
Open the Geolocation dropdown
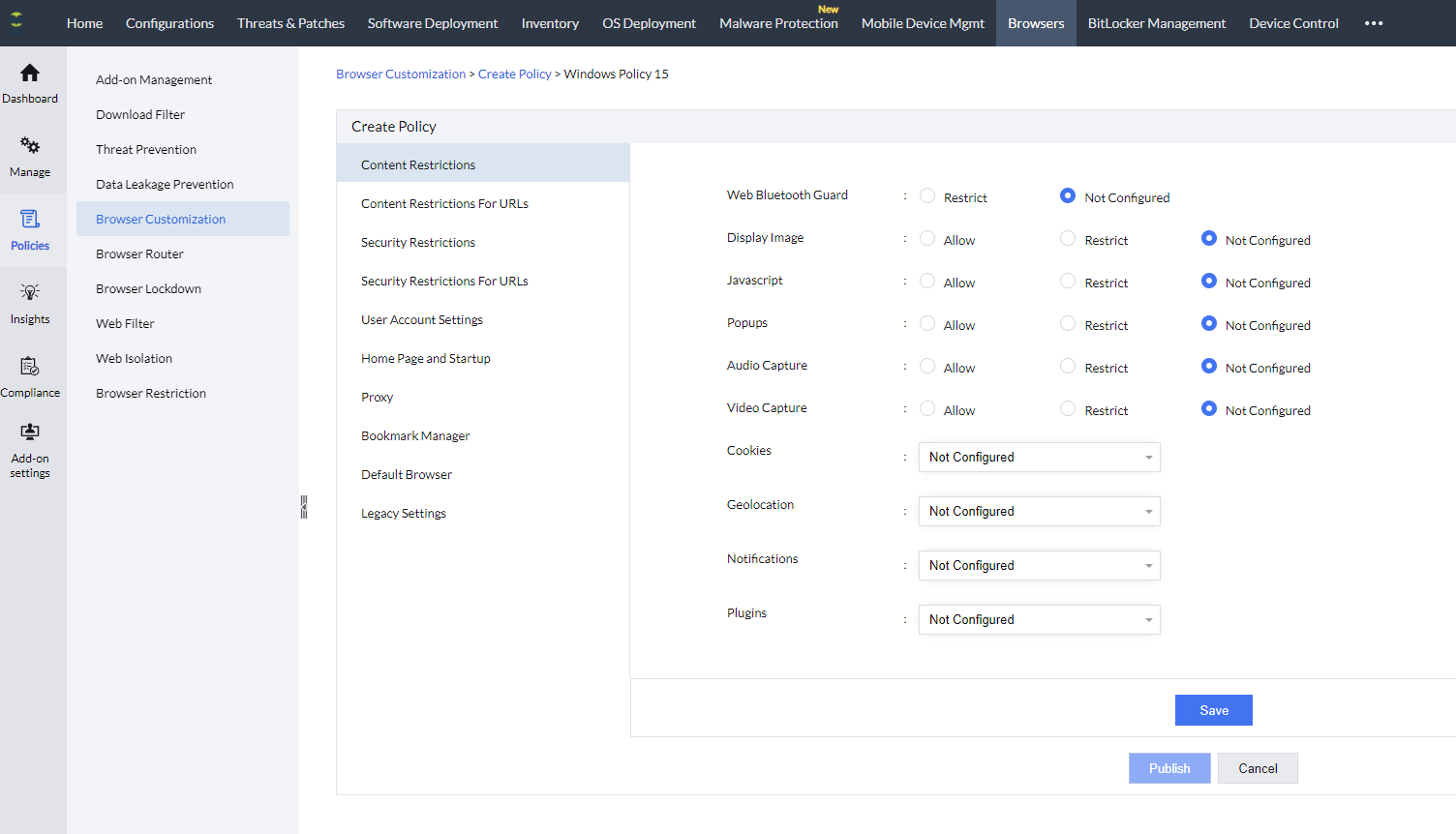coord(1039,512)
